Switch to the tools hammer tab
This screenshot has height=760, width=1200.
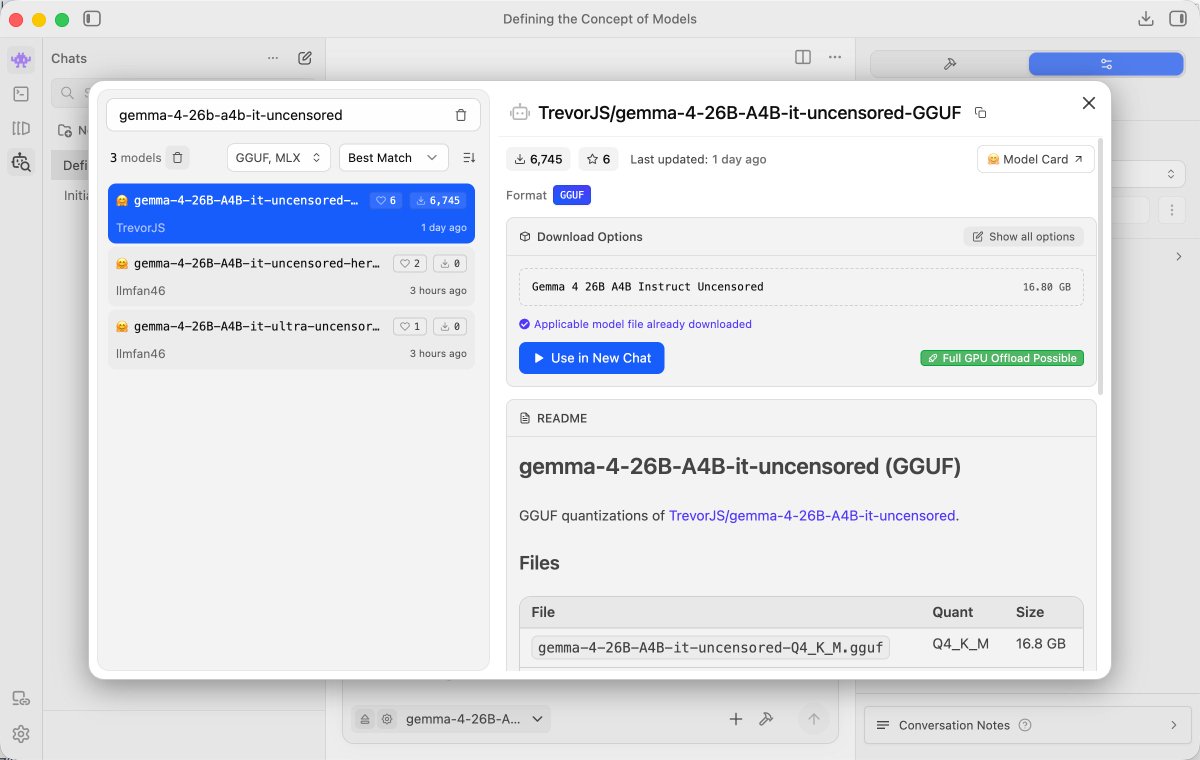pos(950,64)
